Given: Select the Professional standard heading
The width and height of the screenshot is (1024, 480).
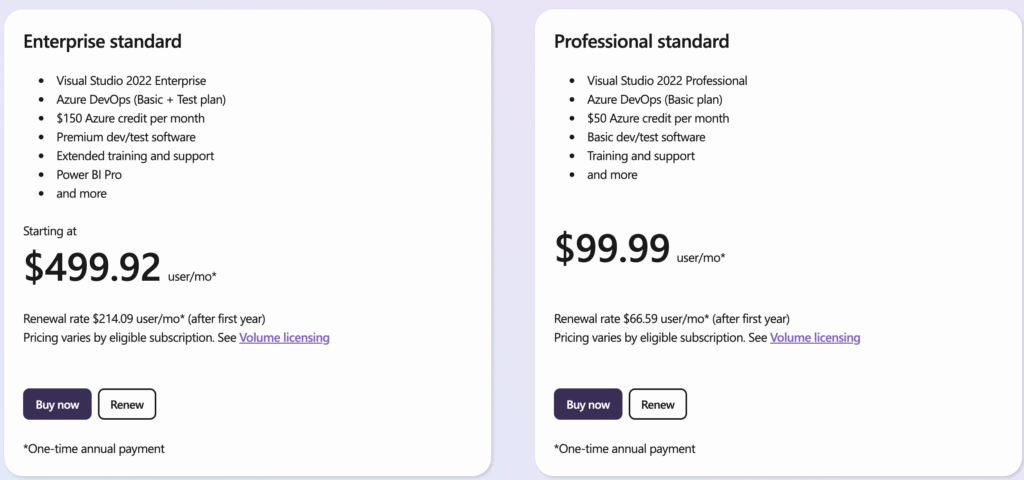Looking at the screenshot, I should pos(641,42).
